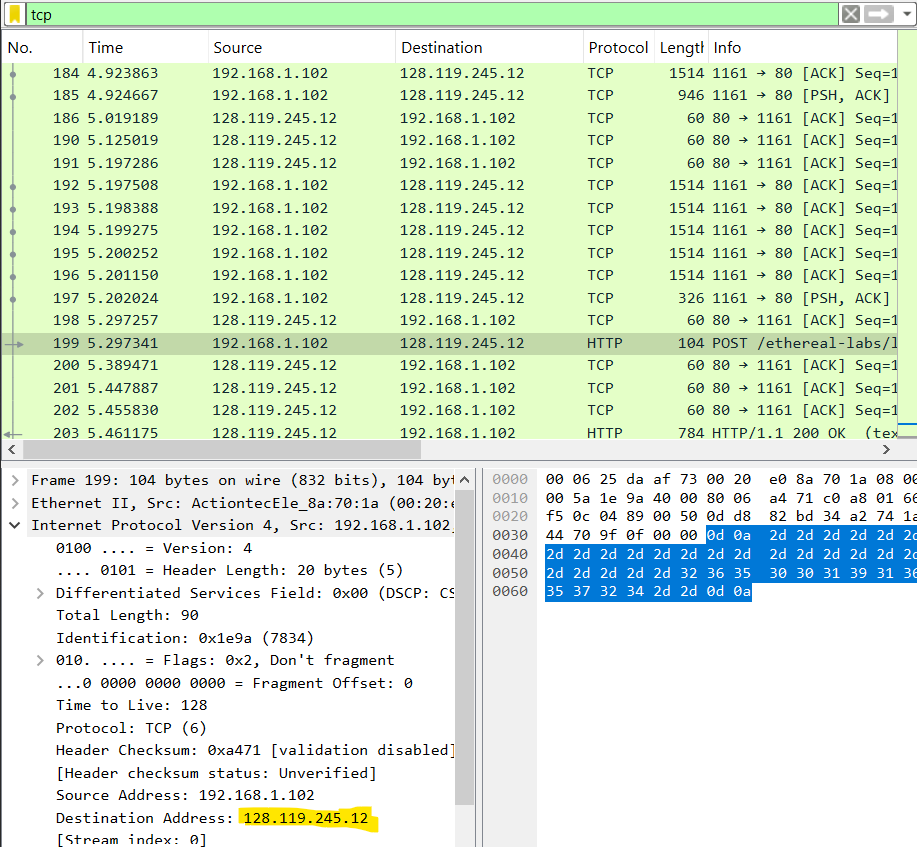Select packet 190 at time 5.125019
This screenshot has width=917, height=847.
(x=449, y=140)
